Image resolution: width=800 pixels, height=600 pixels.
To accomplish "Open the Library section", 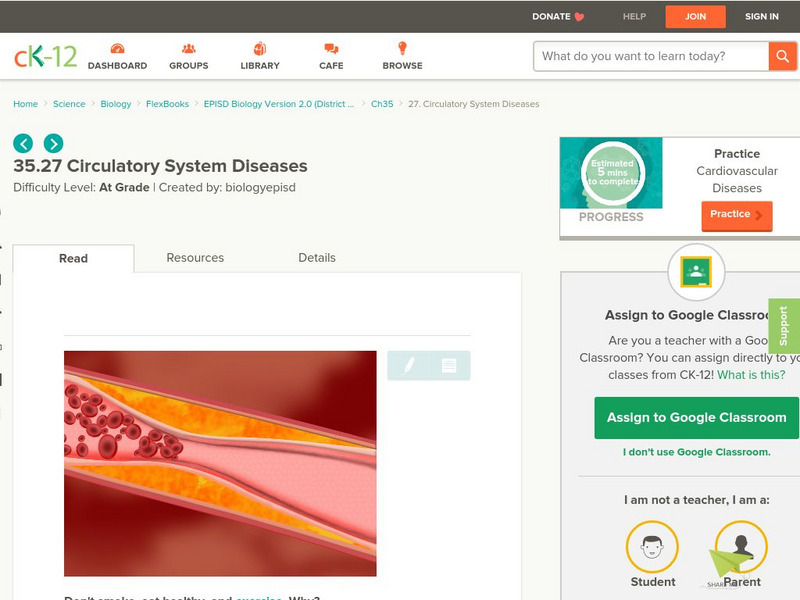I will [x=259, y=57].
